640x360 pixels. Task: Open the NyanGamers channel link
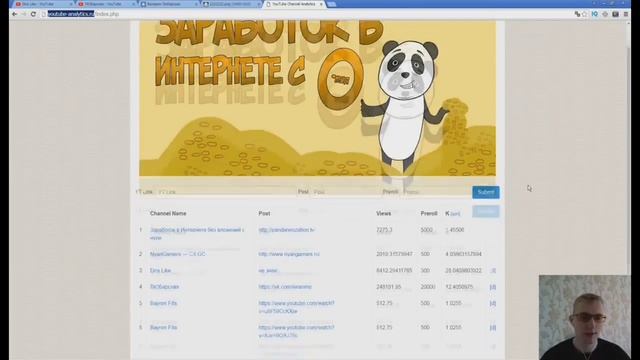coord(178,254)
